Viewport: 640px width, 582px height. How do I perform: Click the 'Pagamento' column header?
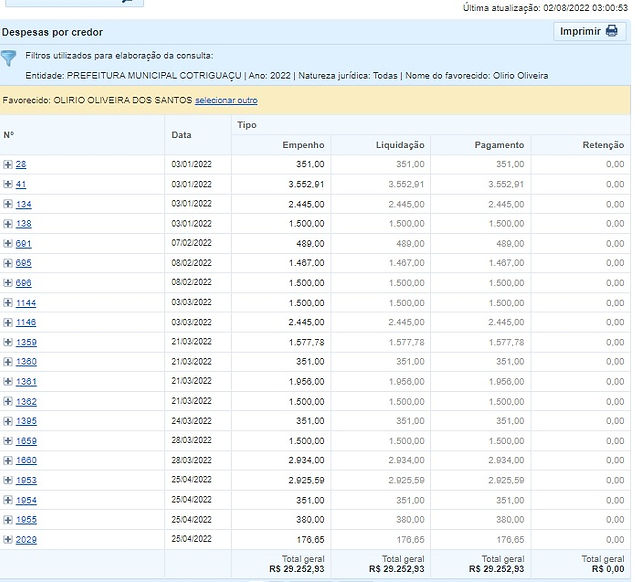[499, 145]
